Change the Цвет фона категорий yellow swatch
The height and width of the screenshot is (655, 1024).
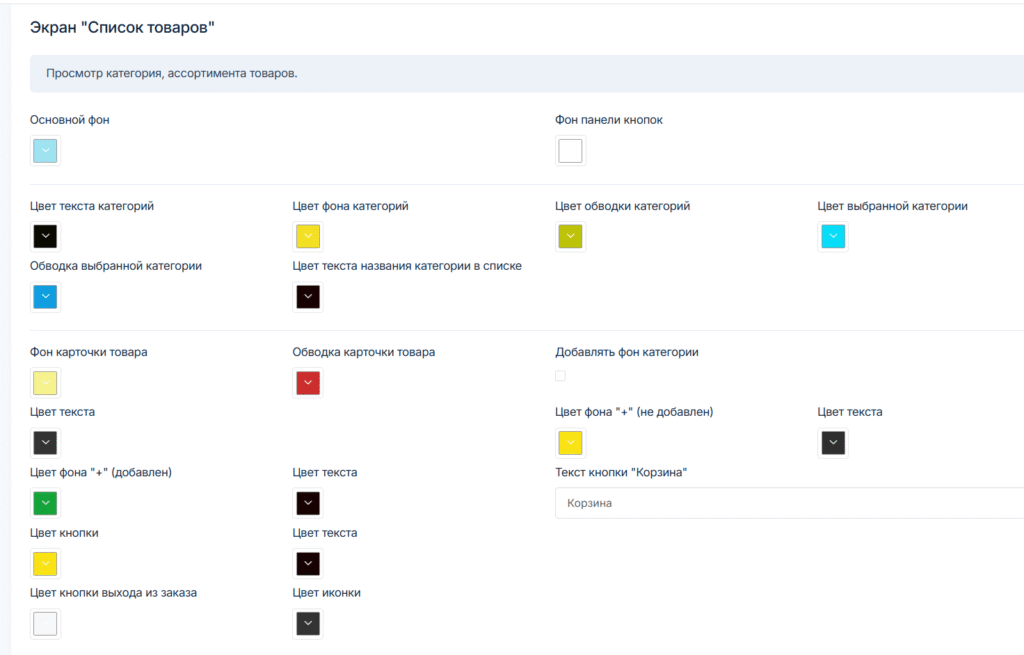307,237
